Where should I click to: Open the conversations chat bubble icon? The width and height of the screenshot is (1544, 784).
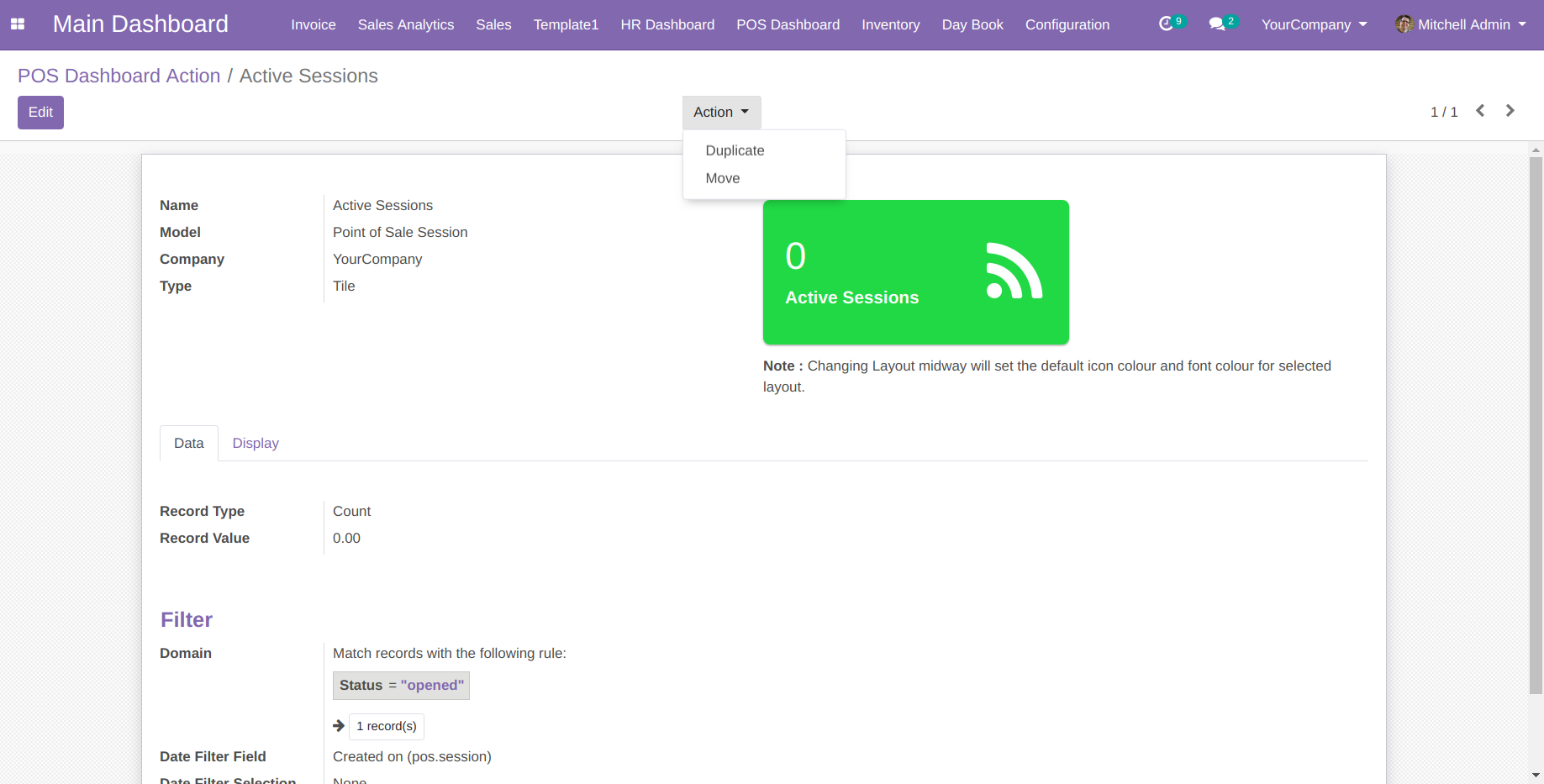tap(1216, 24)
